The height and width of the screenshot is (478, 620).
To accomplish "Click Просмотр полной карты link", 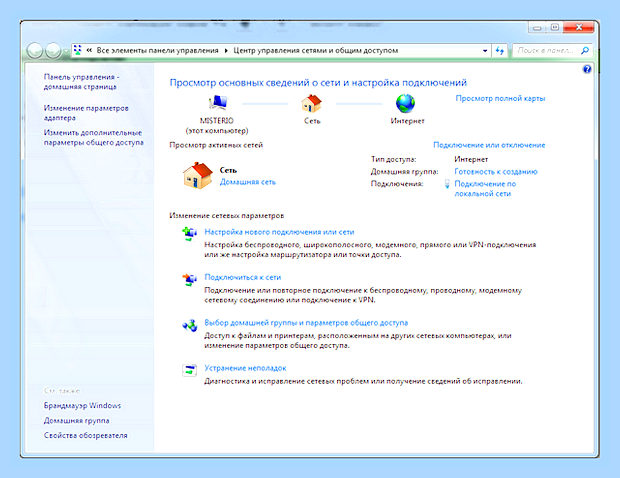I will coord(500,98).
